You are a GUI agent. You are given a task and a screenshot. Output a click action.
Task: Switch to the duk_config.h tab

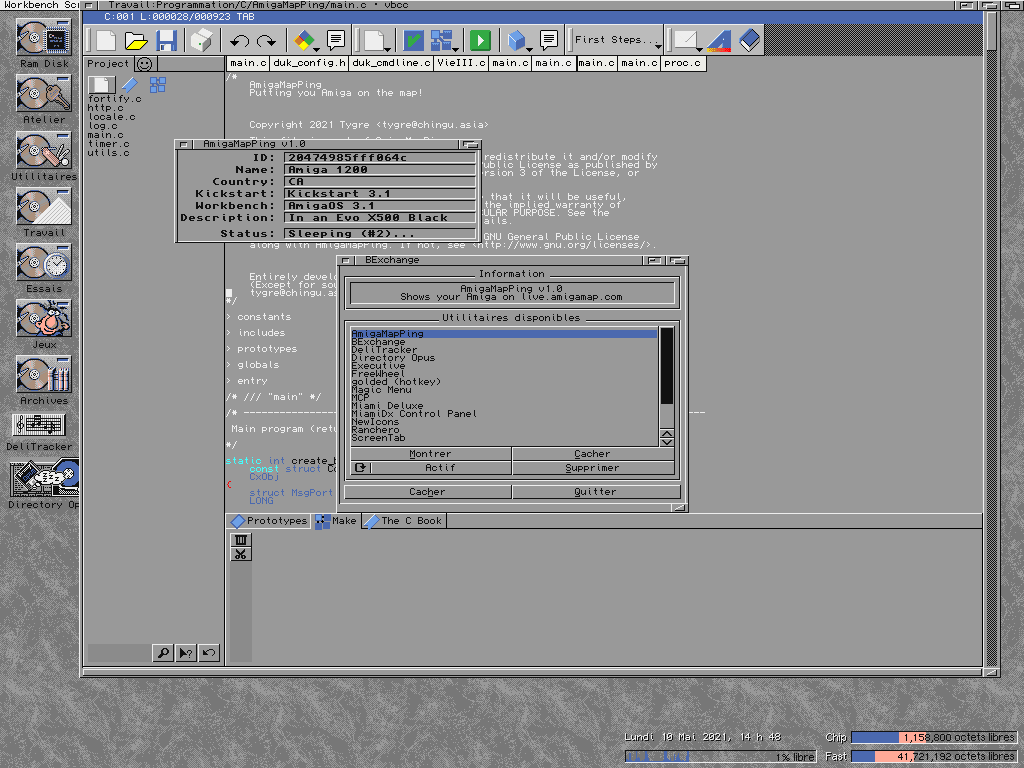tap(309, 63)
